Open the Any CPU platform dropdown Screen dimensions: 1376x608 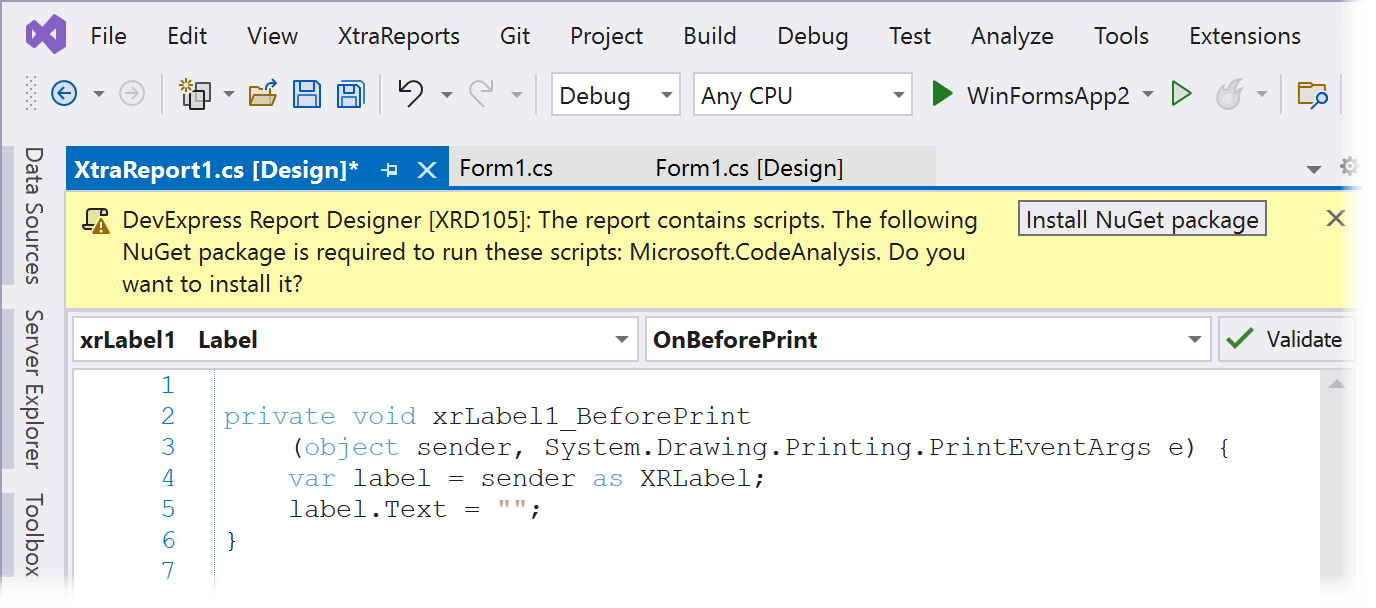click(803, 95)
